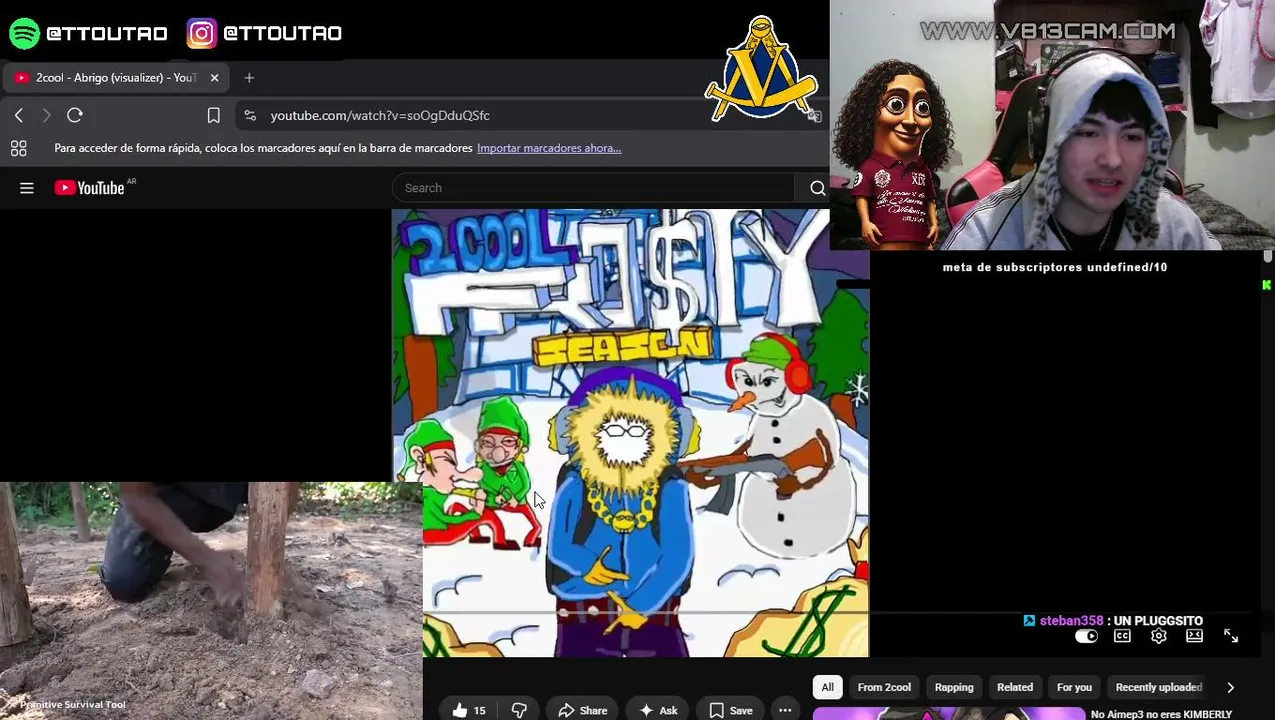Close the 2cool - Abrigo tab
This screenshot has width=1275, height=720.
pos(214,77)
